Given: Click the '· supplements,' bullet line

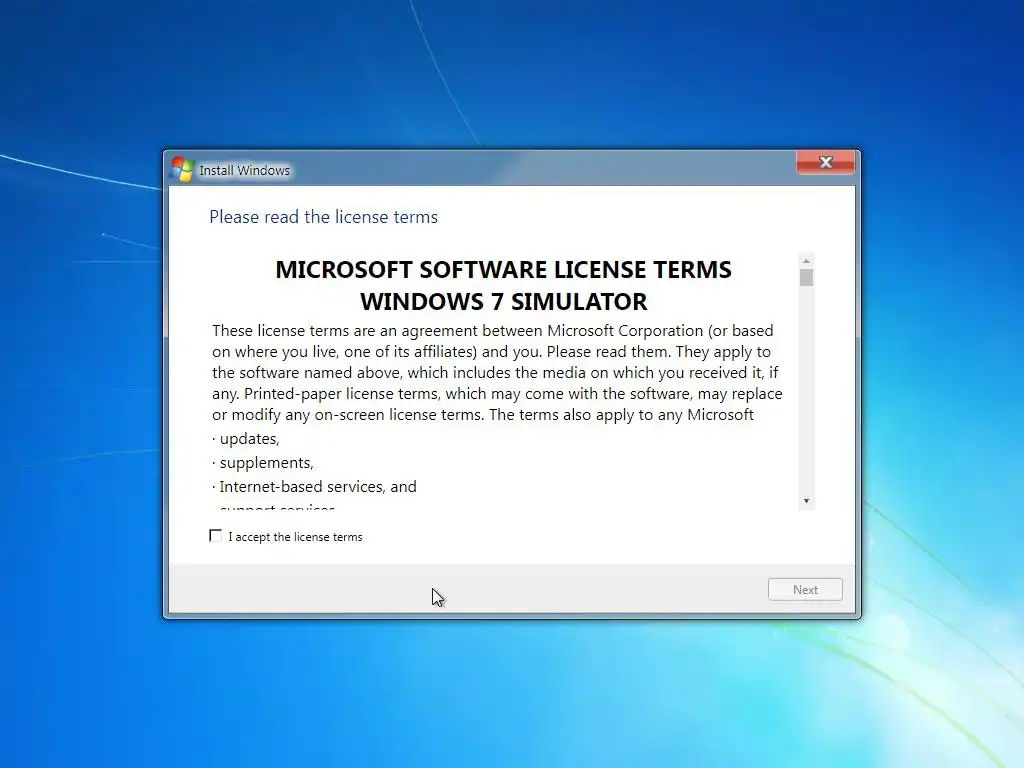Looking at the screenshot, I should point(263,463).
